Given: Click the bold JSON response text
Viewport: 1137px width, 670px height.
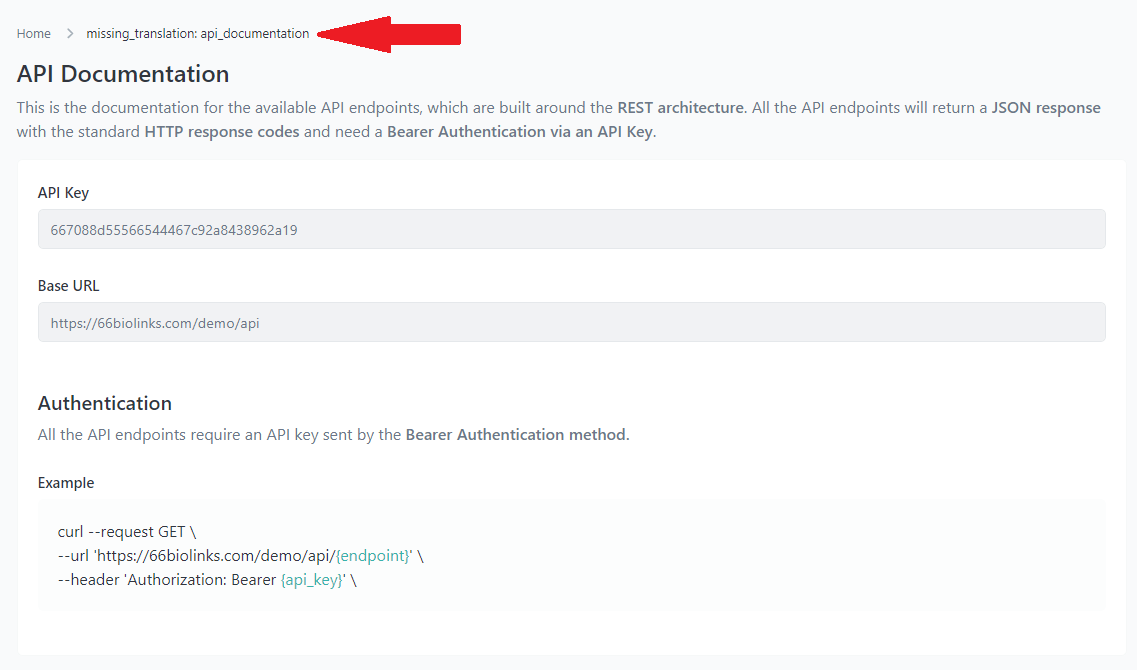Looking at the screenshot, I should point(1046,108).
